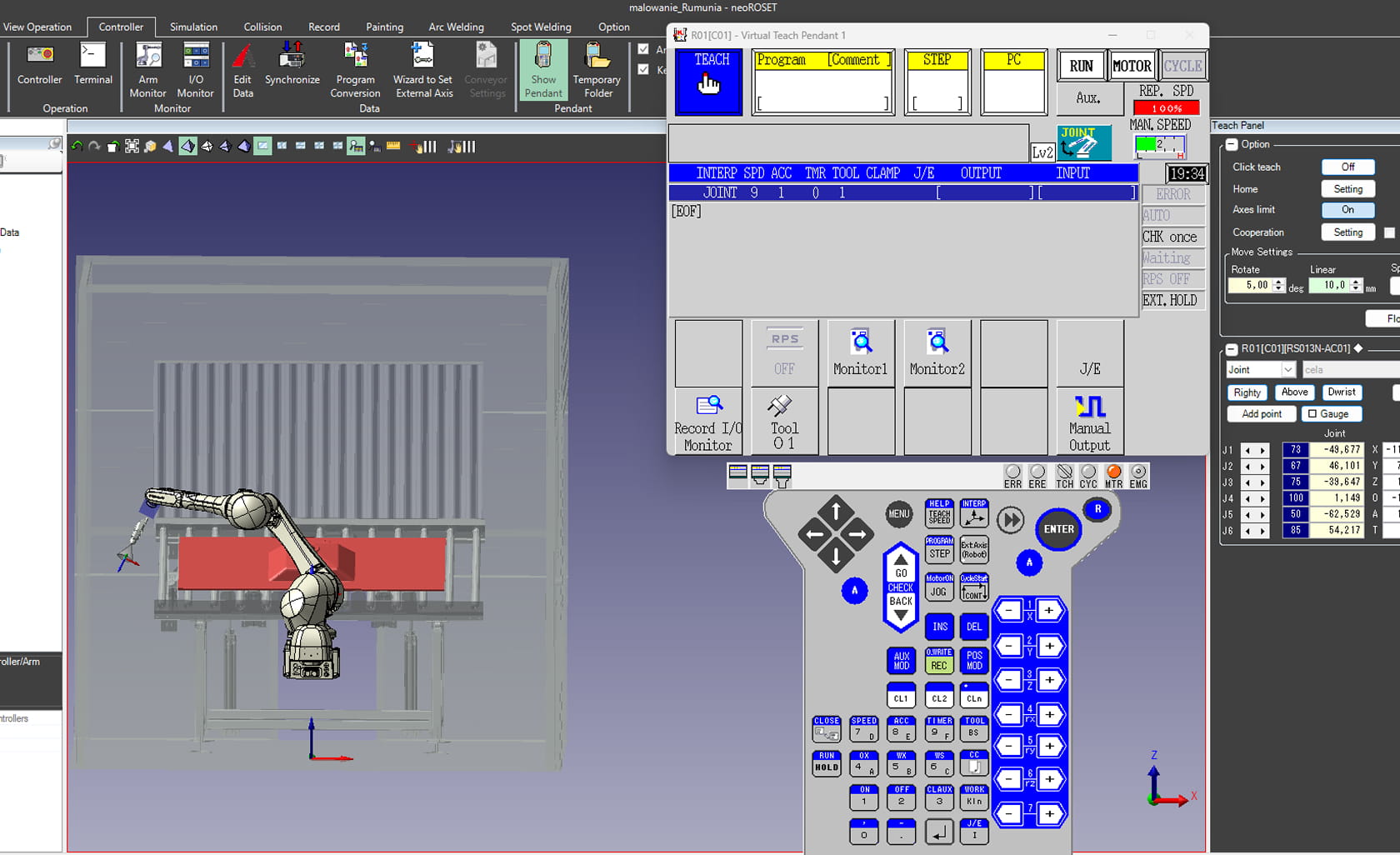The image size is (1400, 855).
Task: Open Monitor1 on the teach pendant
Action: 861,353
